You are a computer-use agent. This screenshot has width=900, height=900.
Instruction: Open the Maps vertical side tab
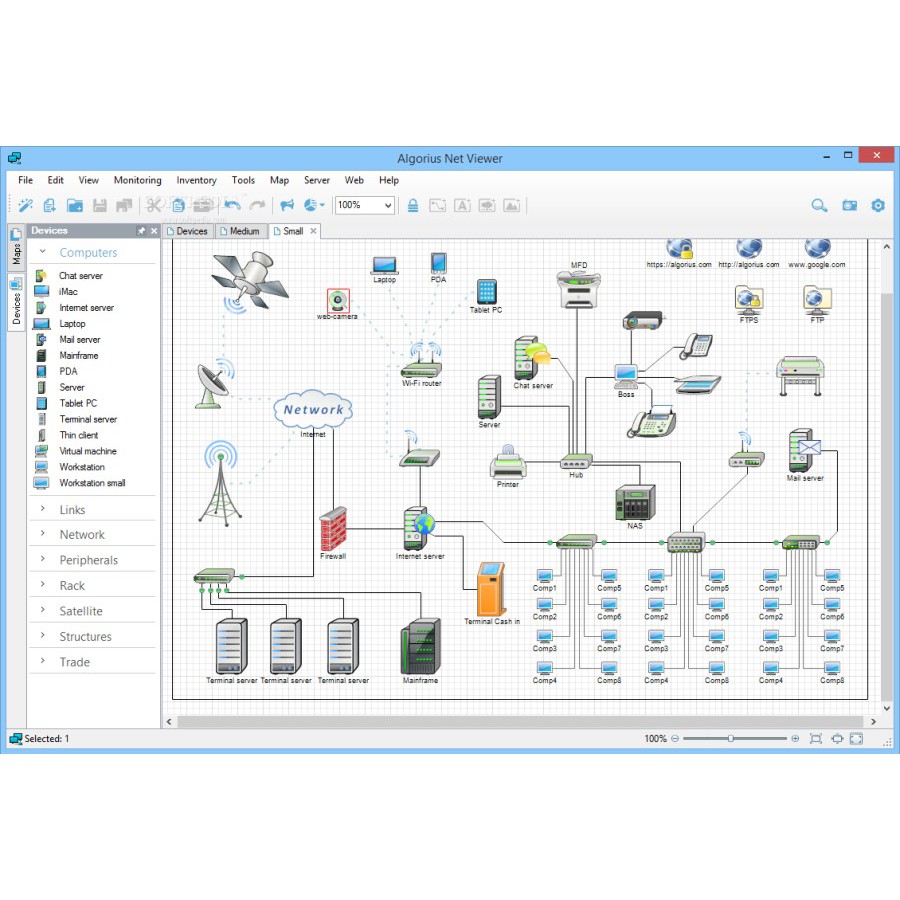point(16,249)
